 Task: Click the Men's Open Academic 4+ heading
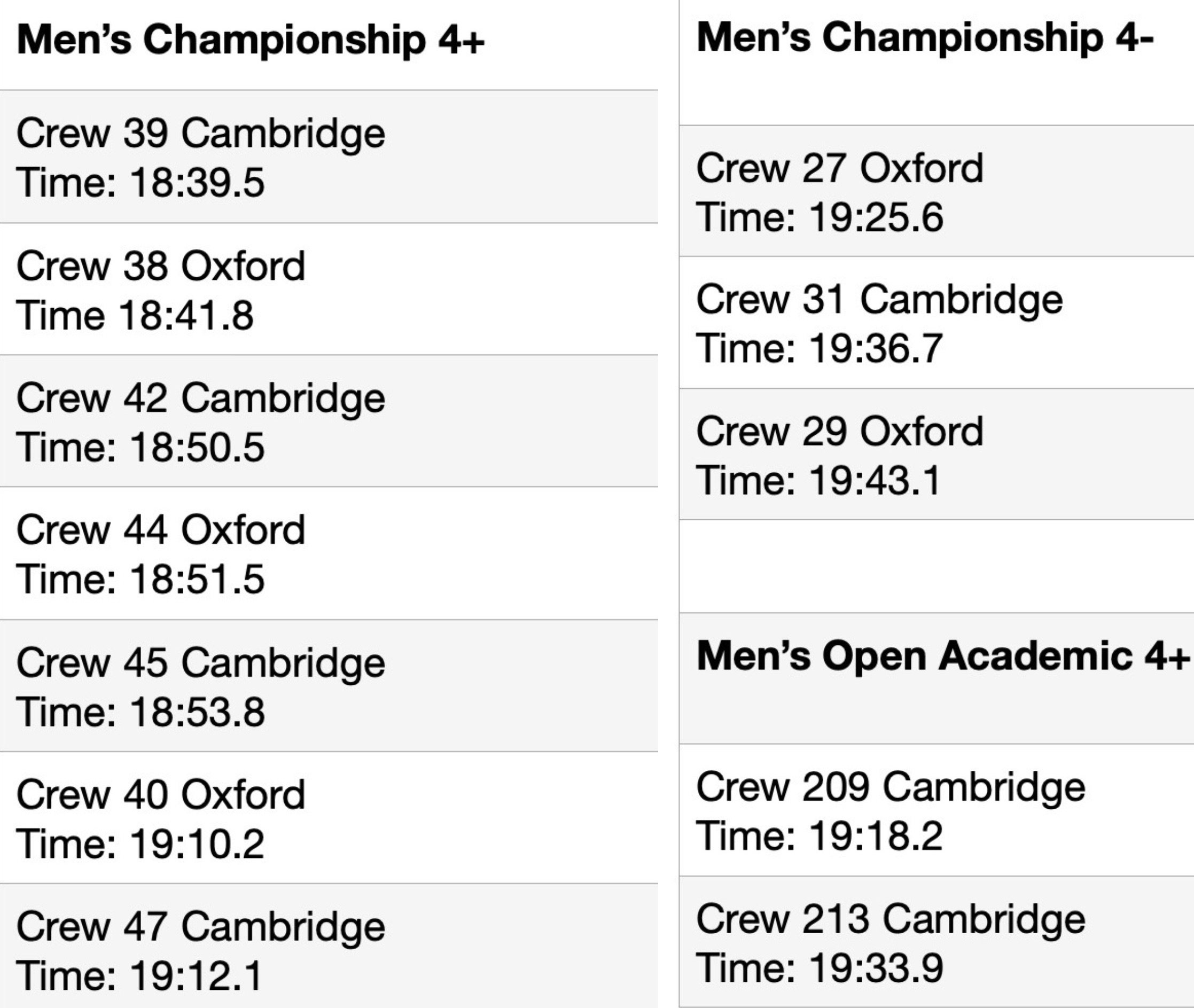(942, 656)
